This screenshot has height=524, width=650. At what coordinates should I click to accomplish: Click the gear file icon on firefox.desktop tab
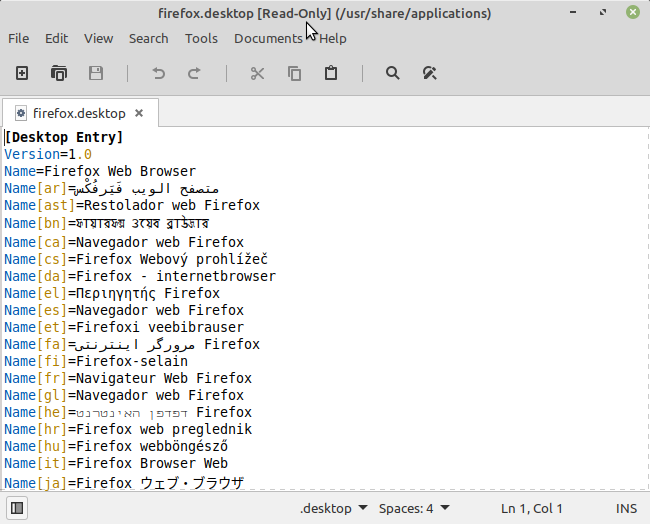coord(21,113)
